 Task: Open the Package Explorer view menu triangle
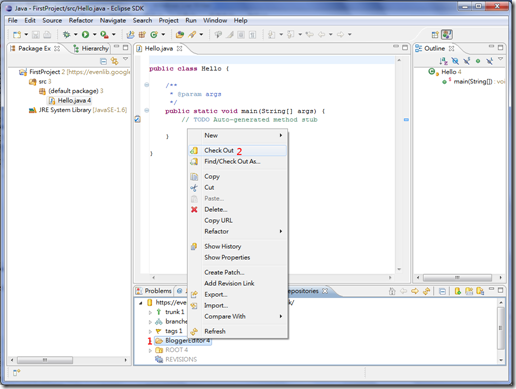point(125,59)
